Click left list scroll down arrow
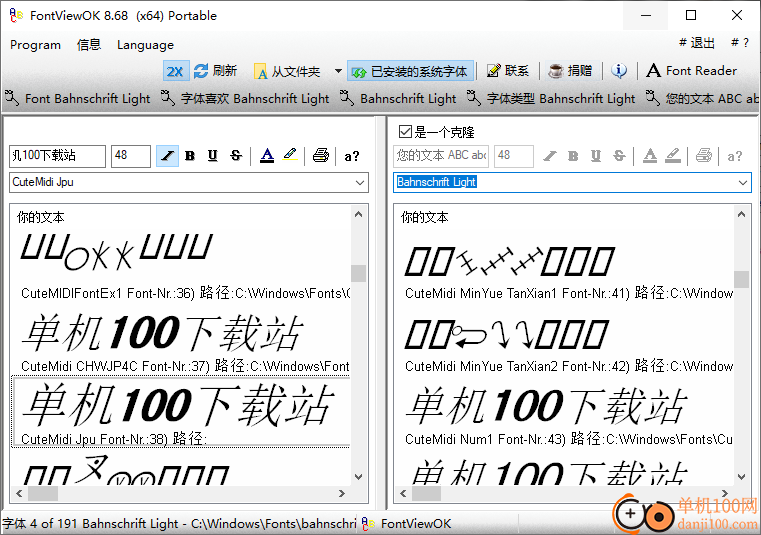 click(x=358, y=477)
